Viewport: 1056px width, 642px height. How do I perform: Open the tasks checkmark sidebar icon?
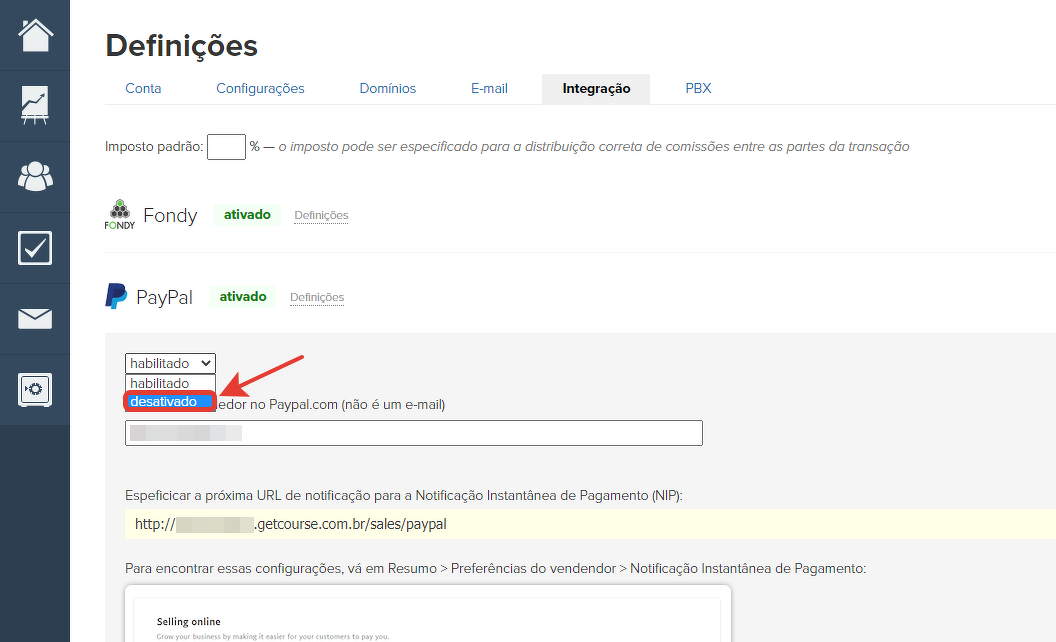point(35,248)
